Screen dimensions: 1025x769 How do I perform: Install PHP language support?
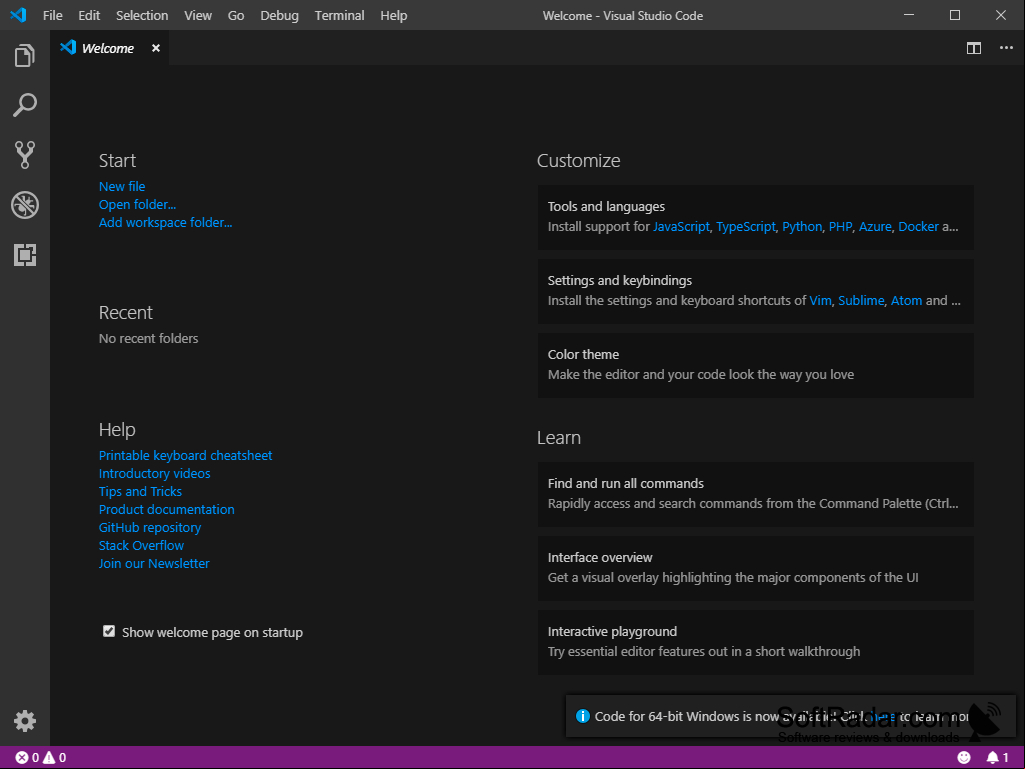(x=841, y=226)
